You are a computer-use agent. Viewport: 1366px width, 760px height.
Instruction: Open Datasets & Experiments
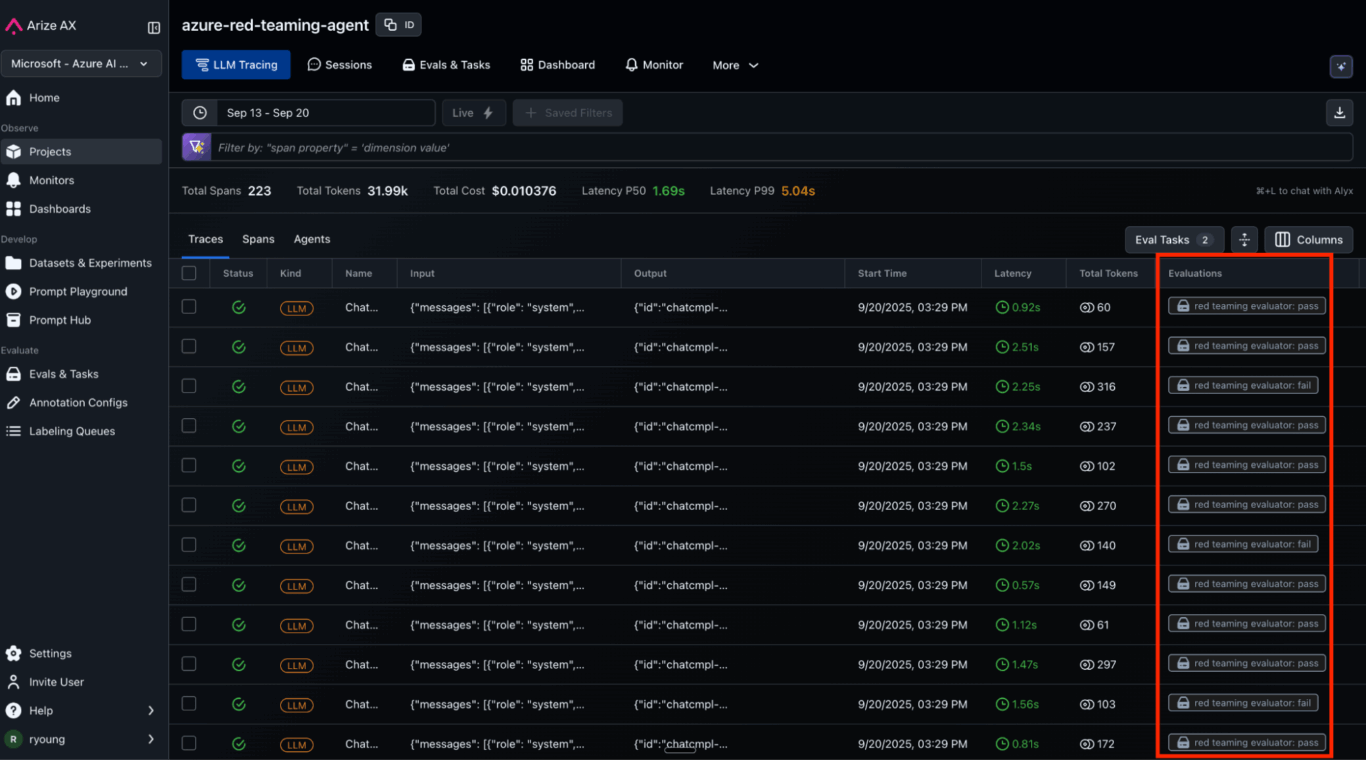pyautogui.click(x=81, y=263)
